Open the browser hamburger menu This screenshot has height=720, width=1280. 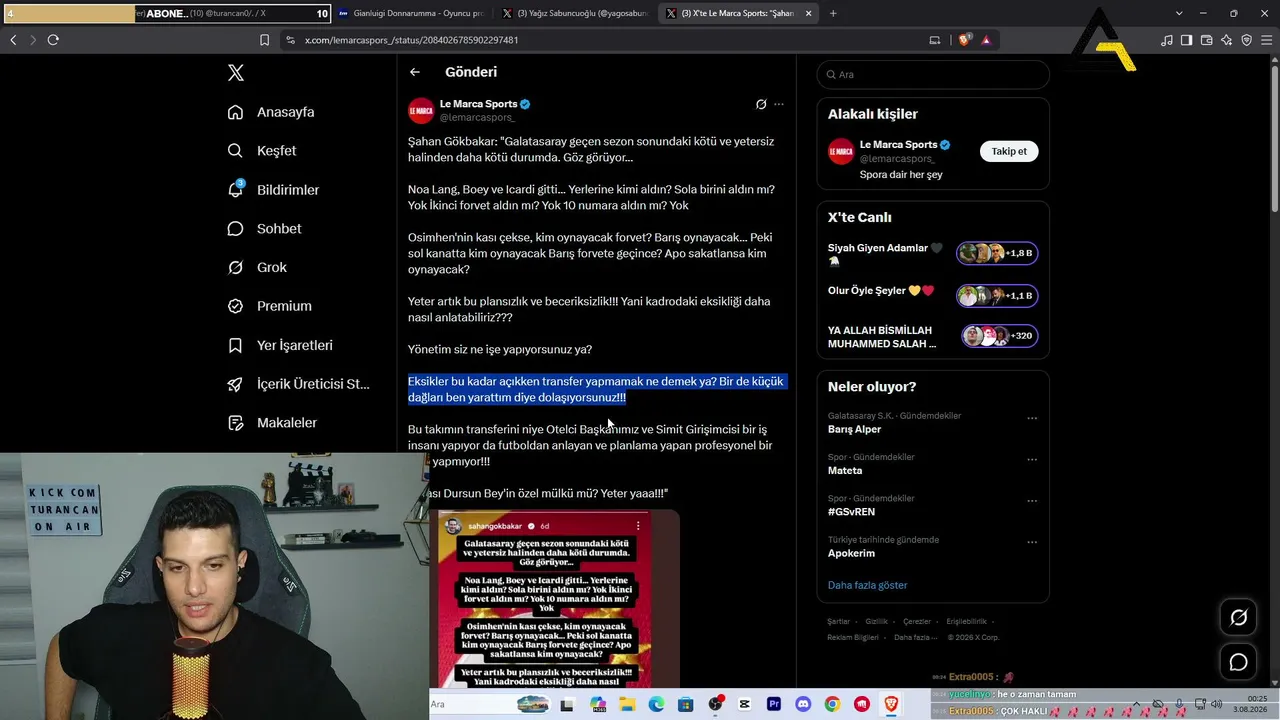tap(1267, 40)
